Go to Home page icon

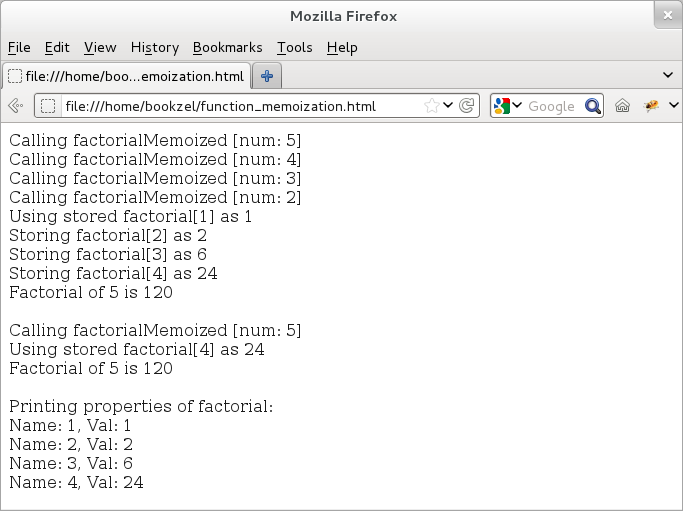point(622,105)
